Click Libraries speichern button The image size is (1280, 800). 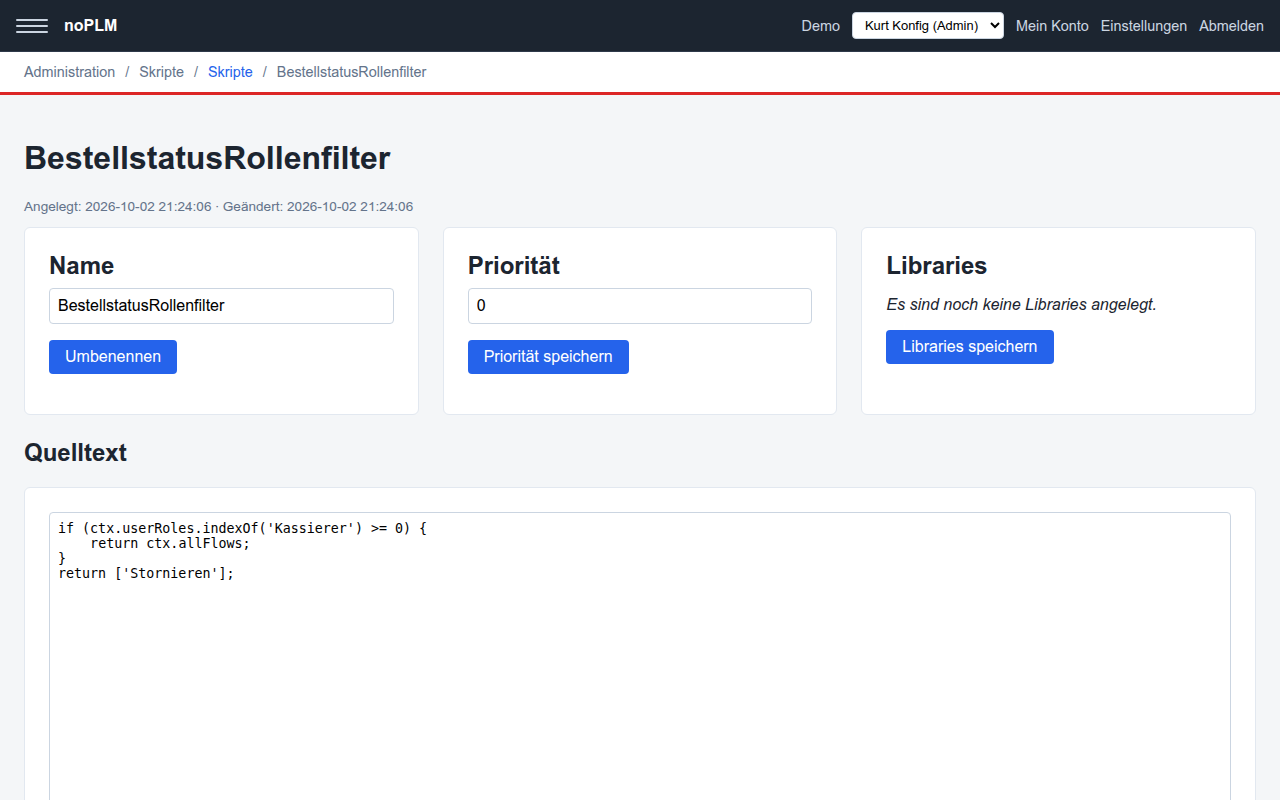[970, 347]
